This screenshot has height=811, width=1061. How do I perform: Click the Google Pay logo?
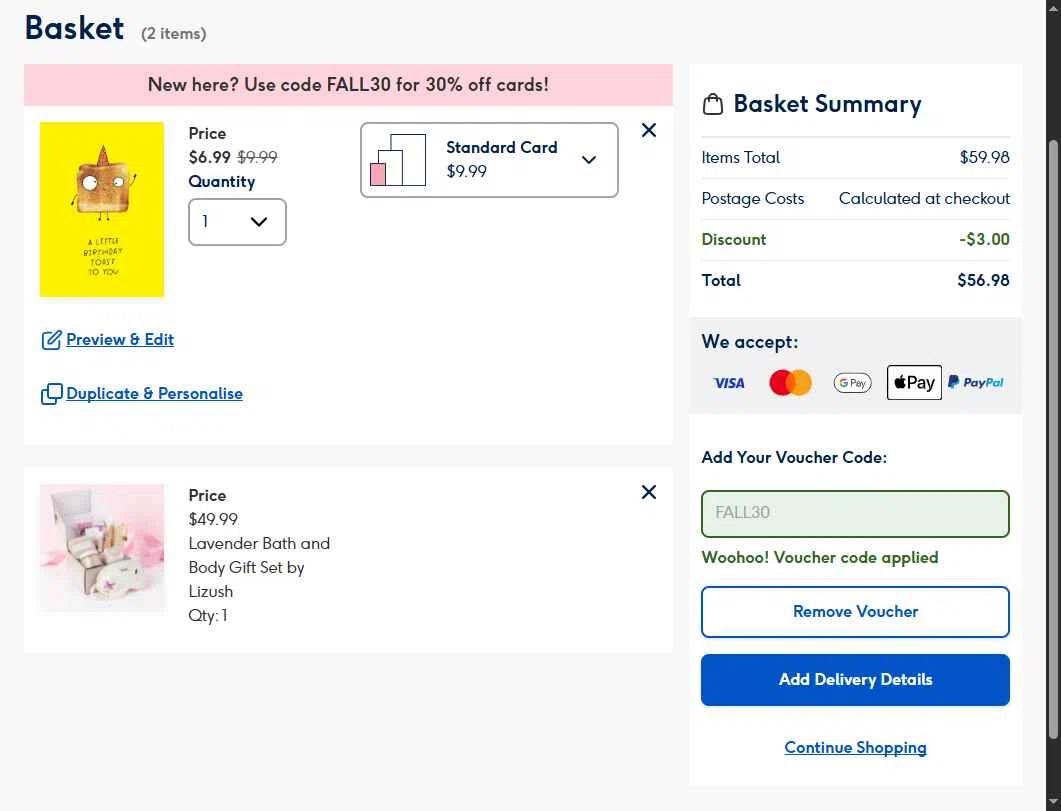coord(852,382)
